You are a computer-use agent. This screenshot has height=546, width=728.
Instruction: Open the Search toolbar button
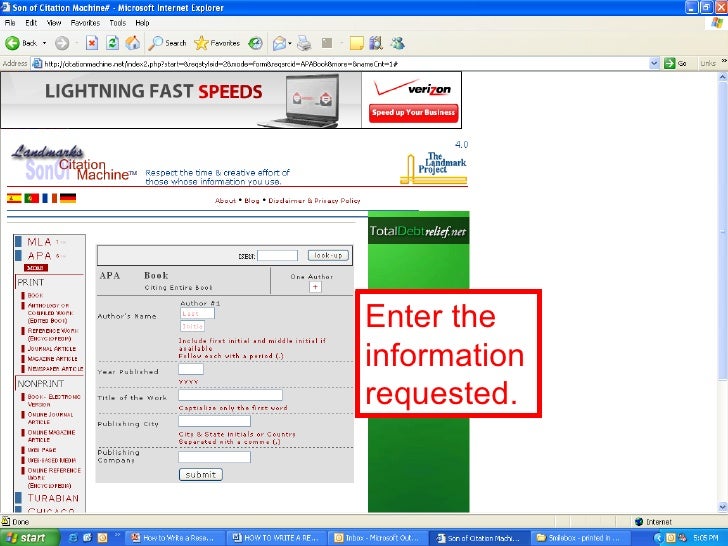167,43
